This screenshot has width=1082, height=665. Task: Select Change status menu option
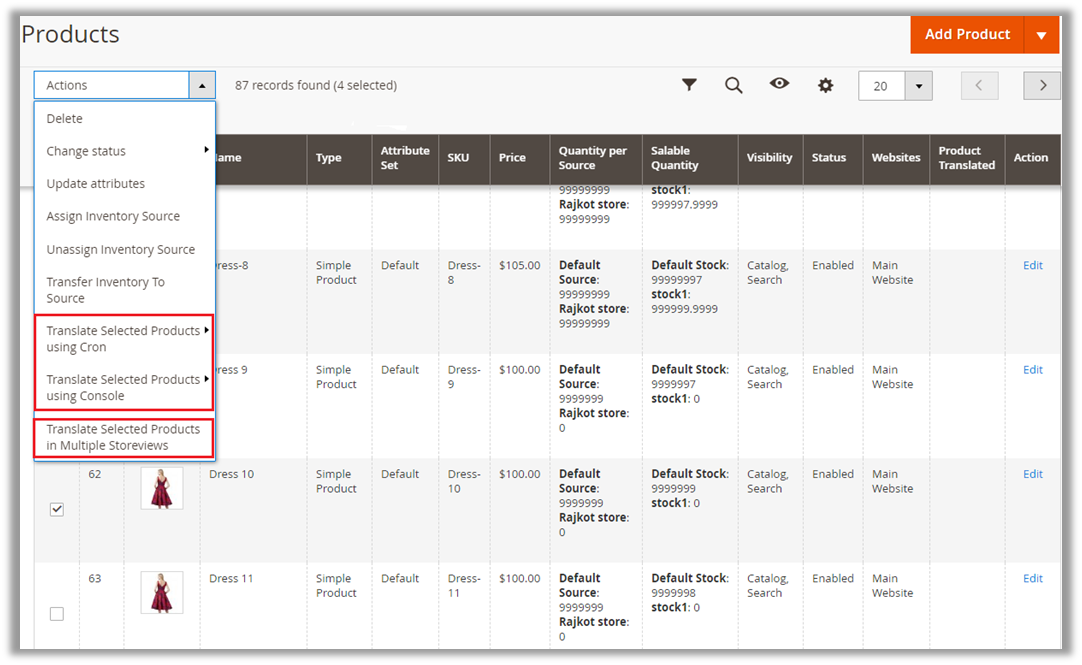[x=86, y=151]
